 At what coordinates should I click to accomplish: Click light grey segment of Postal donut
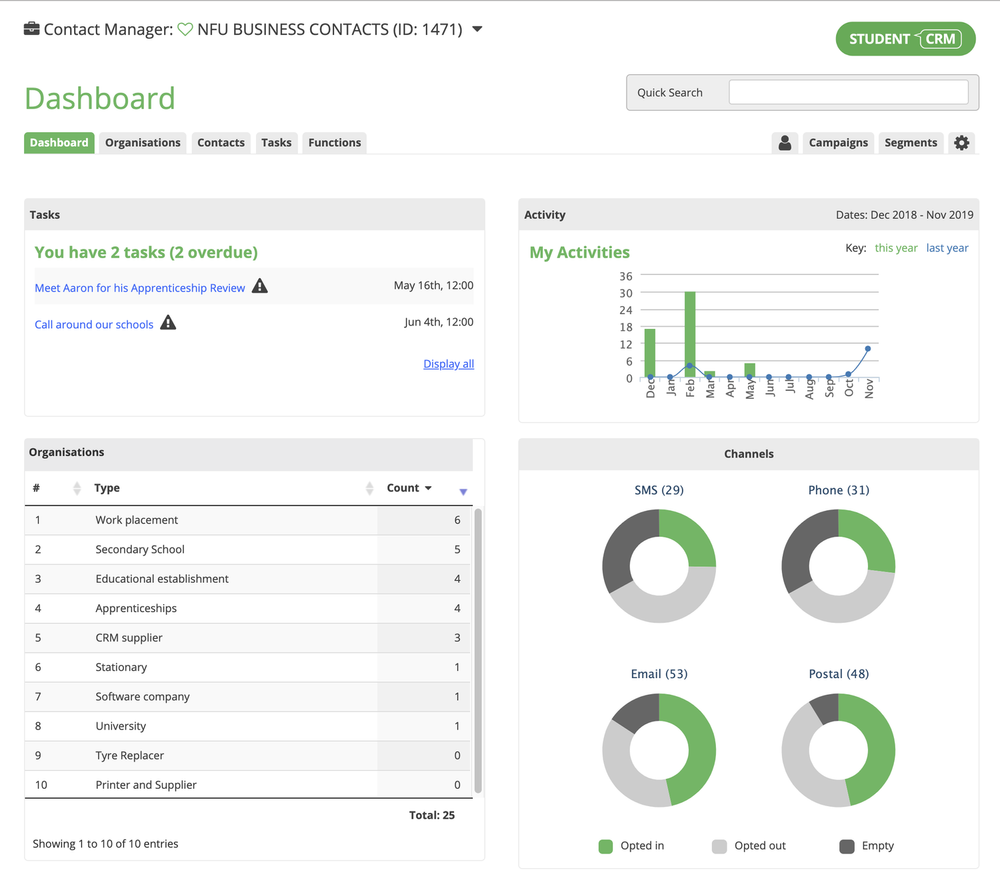pyautogui.click(x=800, y=763)
